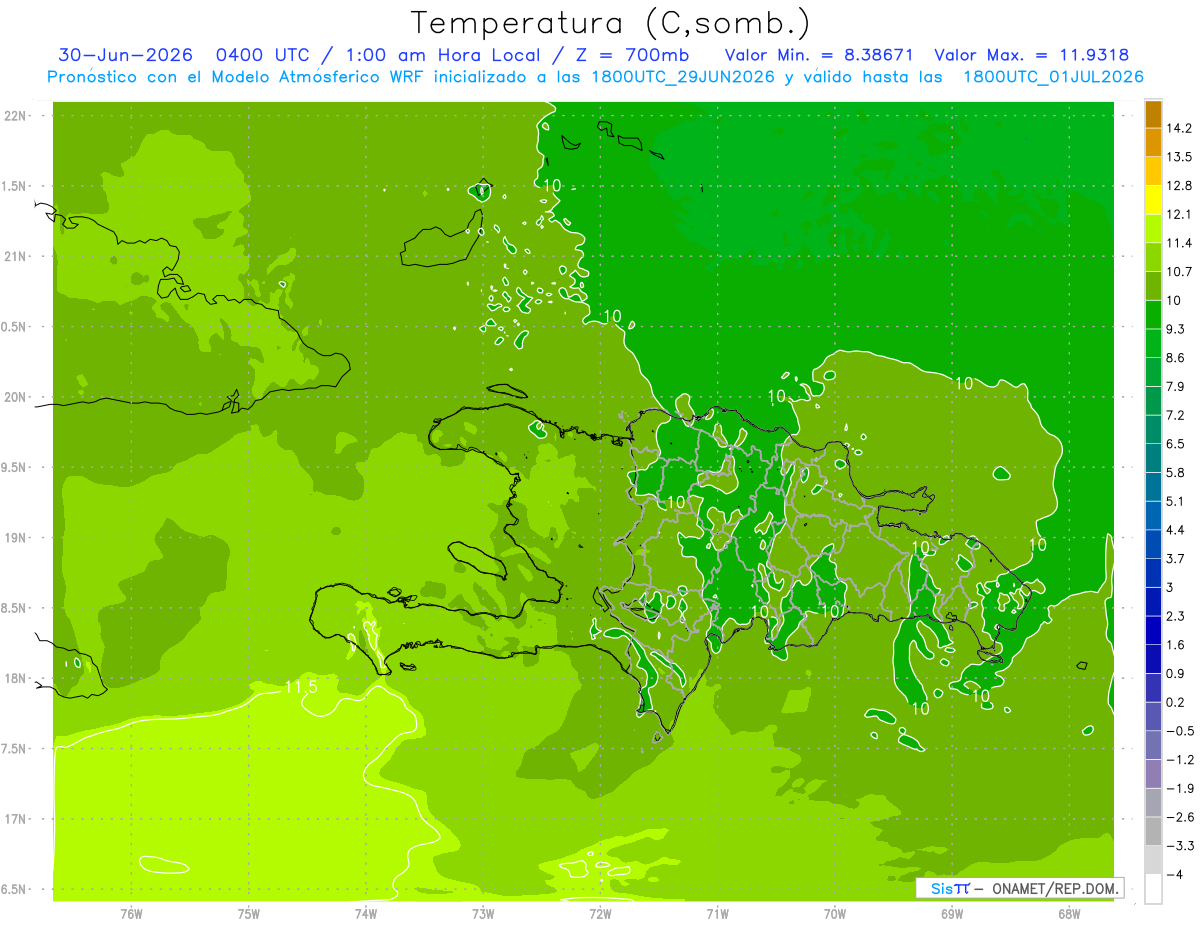This screenshot has width=1200, height=927.
Task: Select the date text "30-Jun-2026"
Action: click(125, 55)
